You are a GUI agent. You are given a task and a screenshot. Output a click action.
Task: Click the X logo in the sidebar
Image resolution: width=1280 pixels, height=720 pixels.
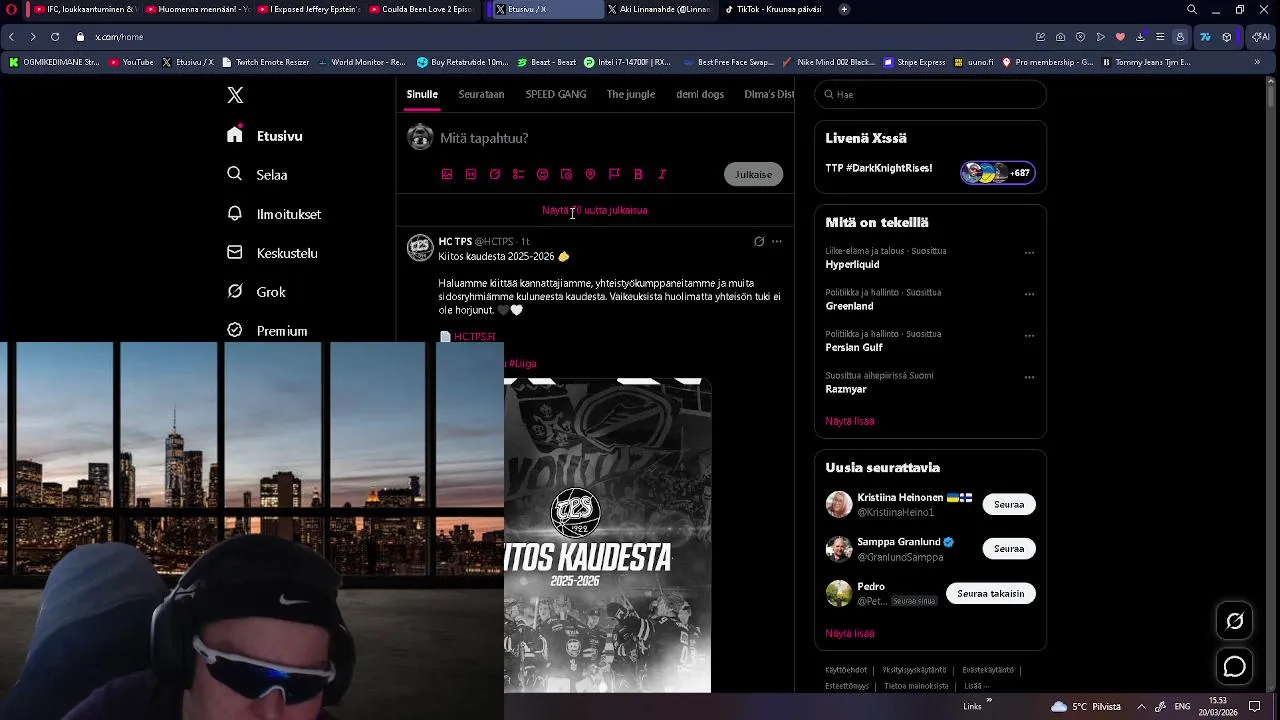235,95
